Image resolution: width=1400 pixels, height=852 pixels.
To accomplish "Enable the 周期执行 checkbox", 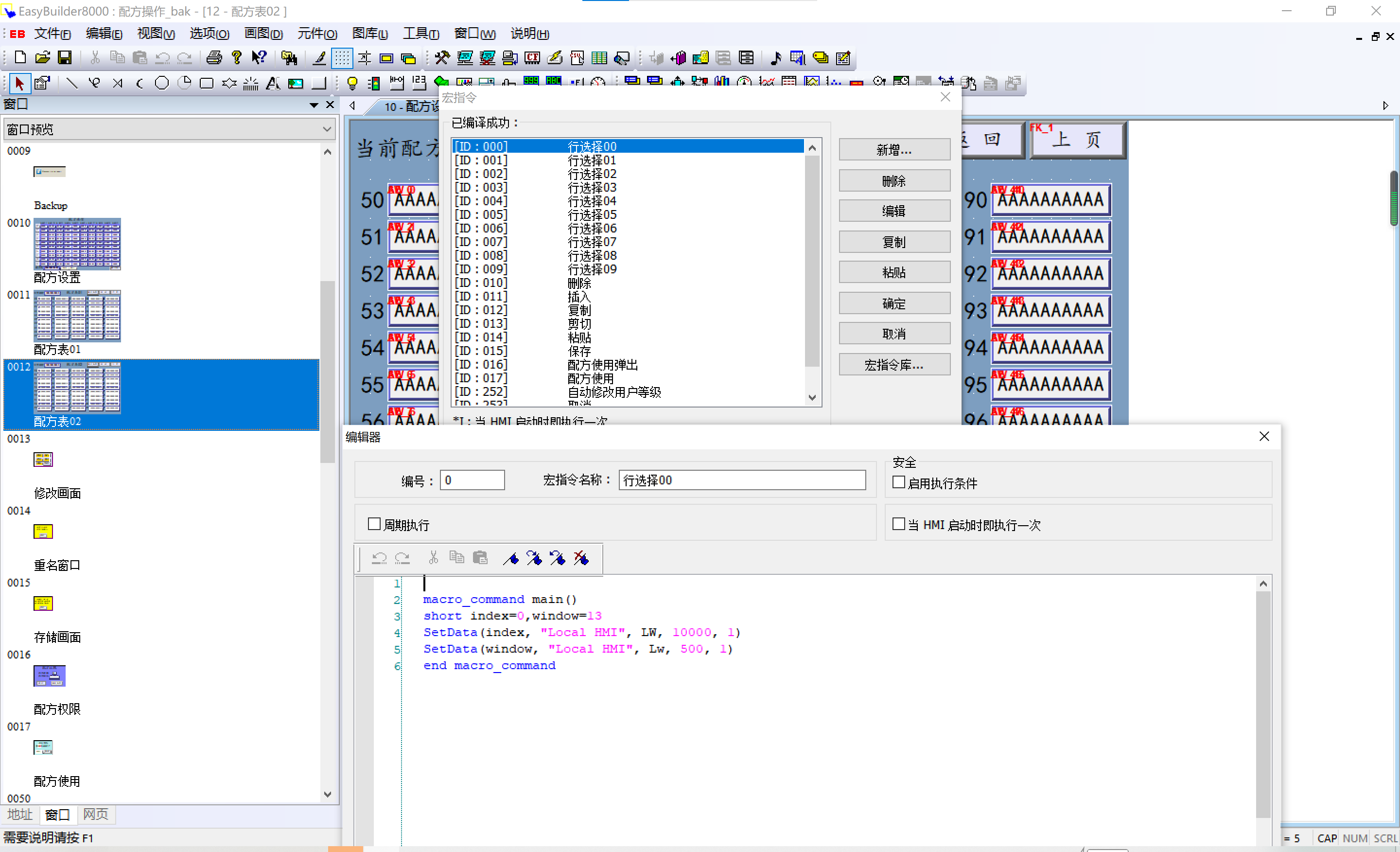I will 374,524.
